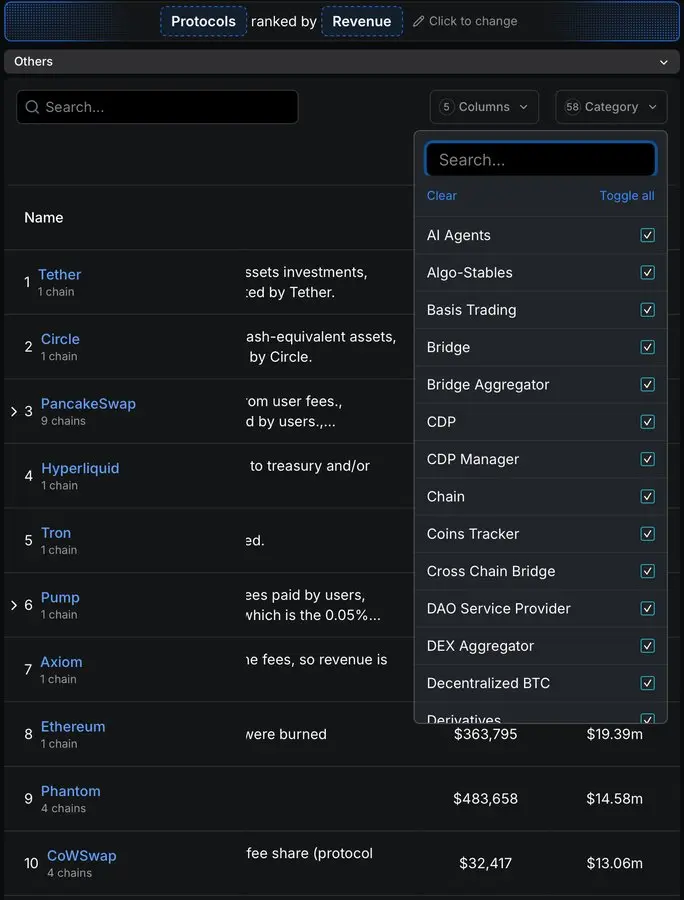This screenshot has width=684, height=900.
Task: Click Clear in the category filter
Action: (x=441, y=196)
